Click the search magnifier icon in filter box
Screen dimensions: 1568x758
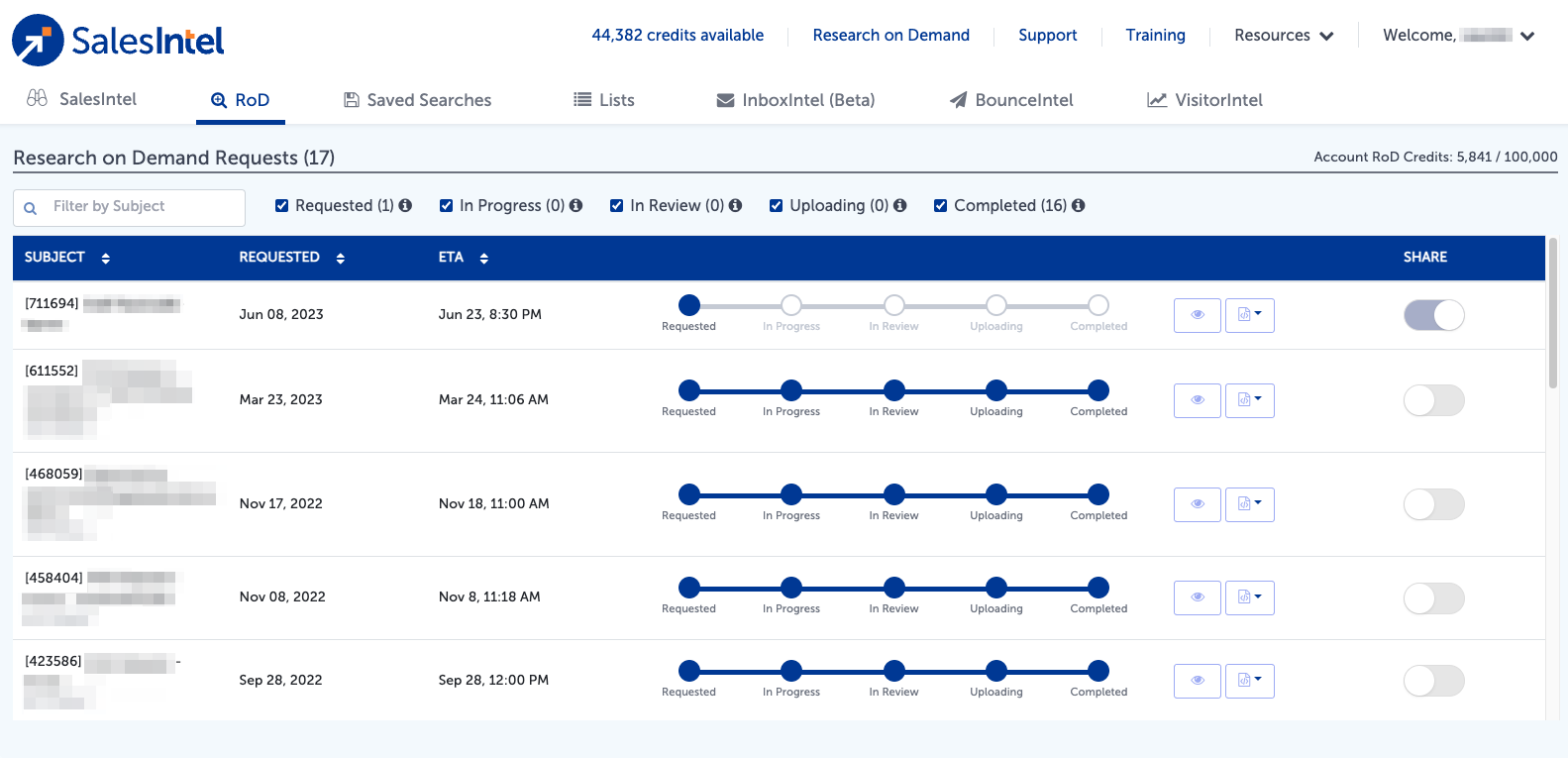click(x=31, y=208)
